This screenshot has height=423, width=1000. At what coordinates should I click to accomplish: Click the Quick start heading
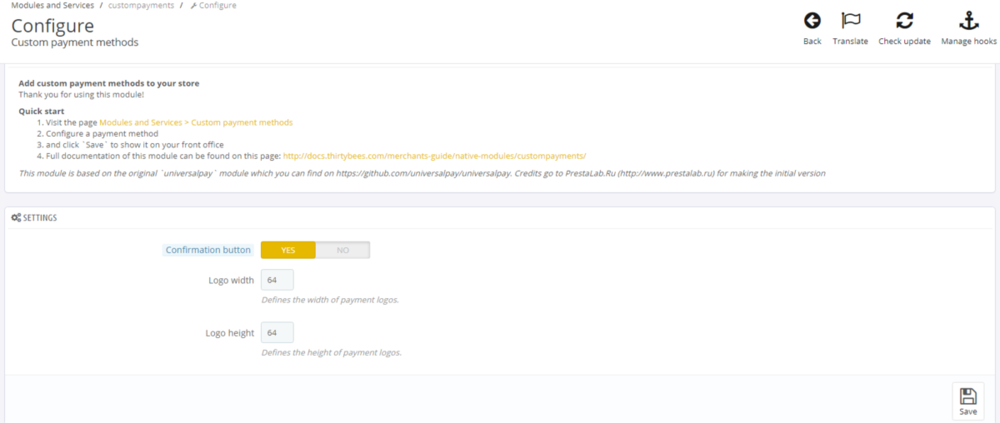[41, 111]
